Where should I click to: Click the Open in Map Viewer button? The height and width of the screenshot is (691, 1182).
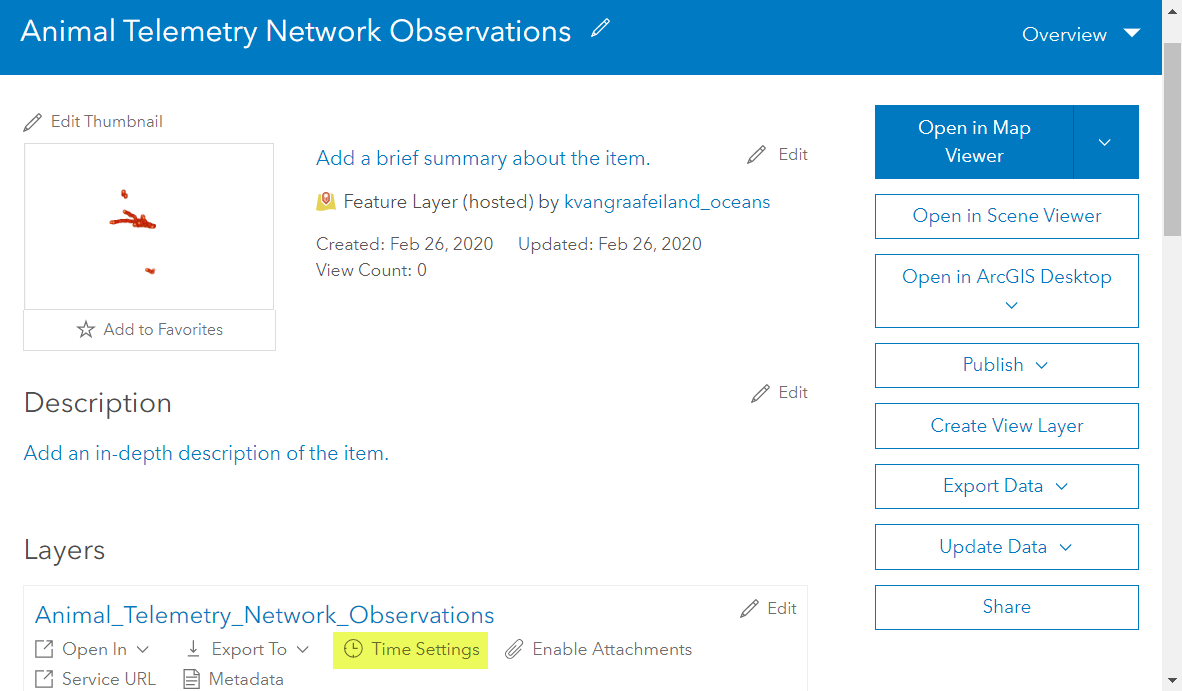pyautogui.click(x=974, y=142)
